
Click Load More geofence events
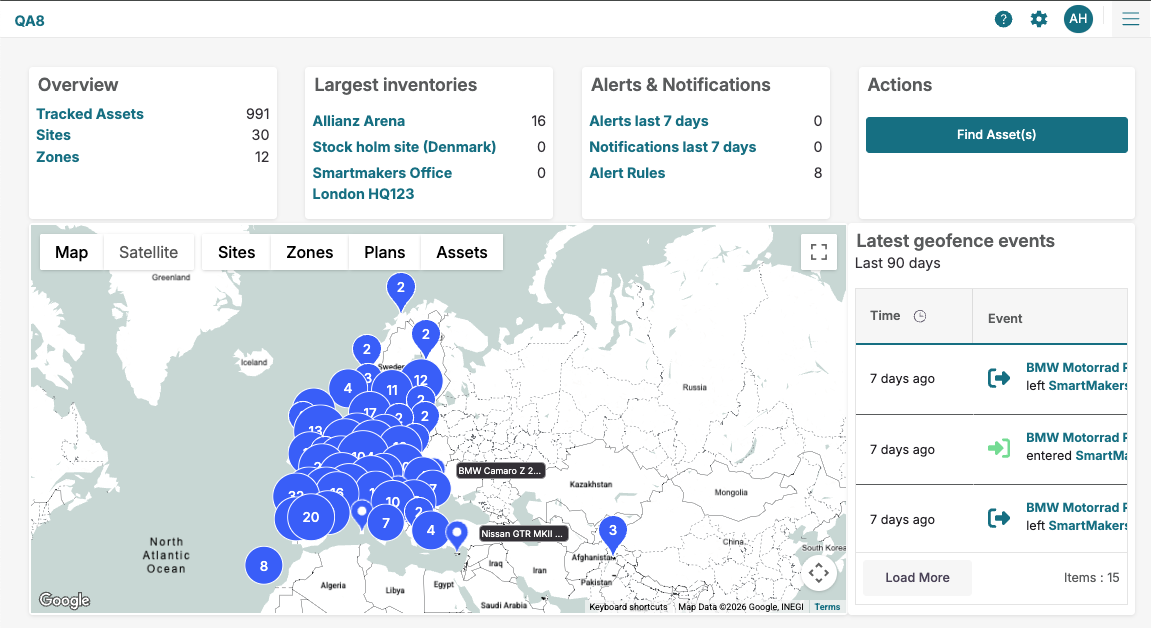tap(917, 577)
